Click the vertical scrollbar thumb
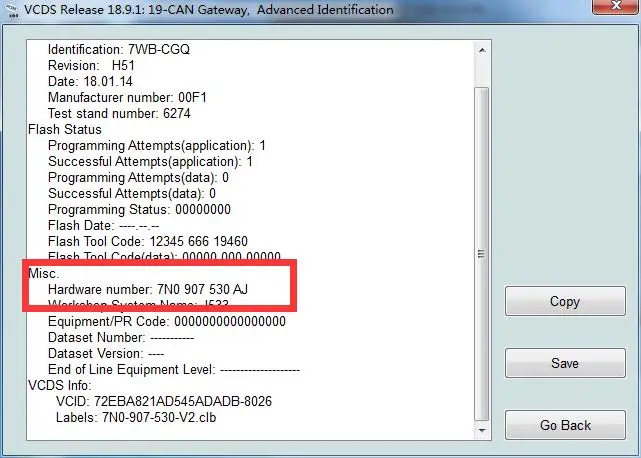The height and width of the screenshot is (458, 641). pyautogui.click(x=482, y=254)
